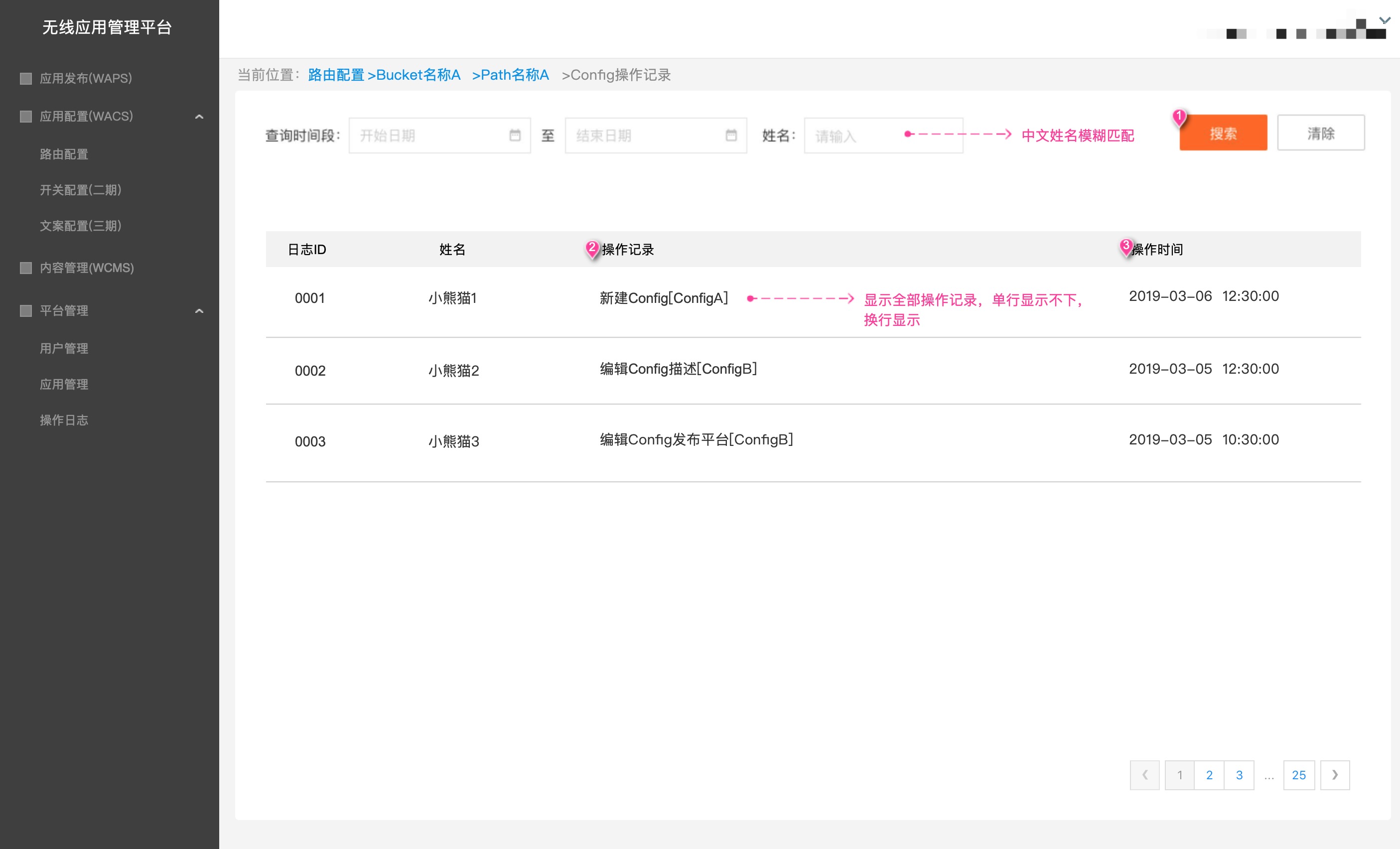This screenshot has height=849, width=1400.
Task: Click the 无线应用管理平台 title
Action: pyautogui.click(x=107, y=27)
